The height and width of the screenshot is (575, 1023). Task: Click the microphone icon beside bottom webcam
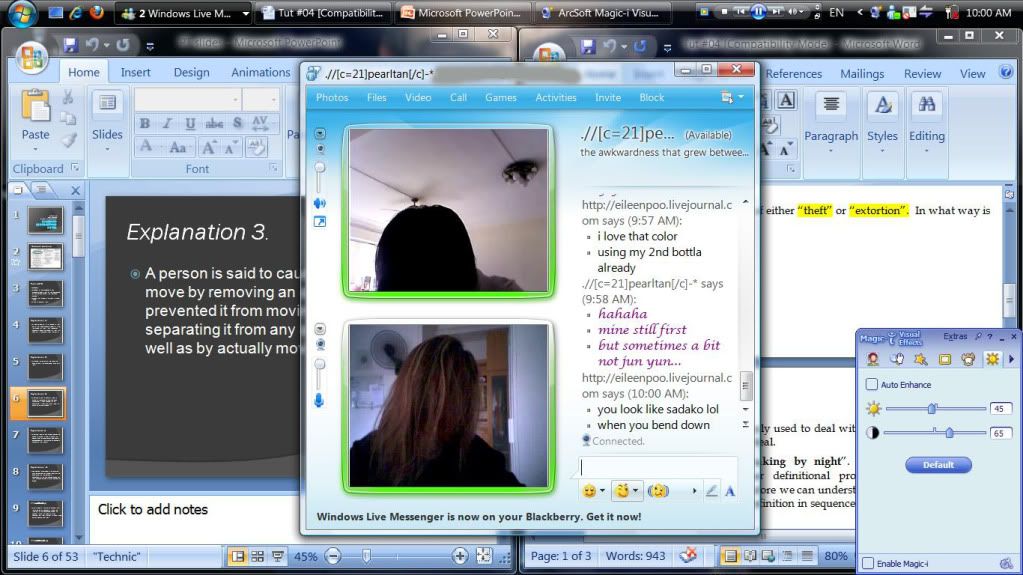point(319,400)
